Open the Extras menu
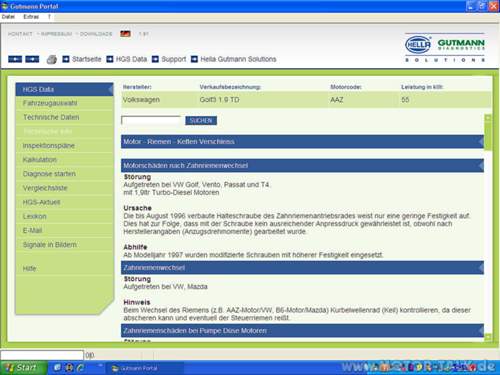Viewport: 500px width, 375px height. pos(31,17)
